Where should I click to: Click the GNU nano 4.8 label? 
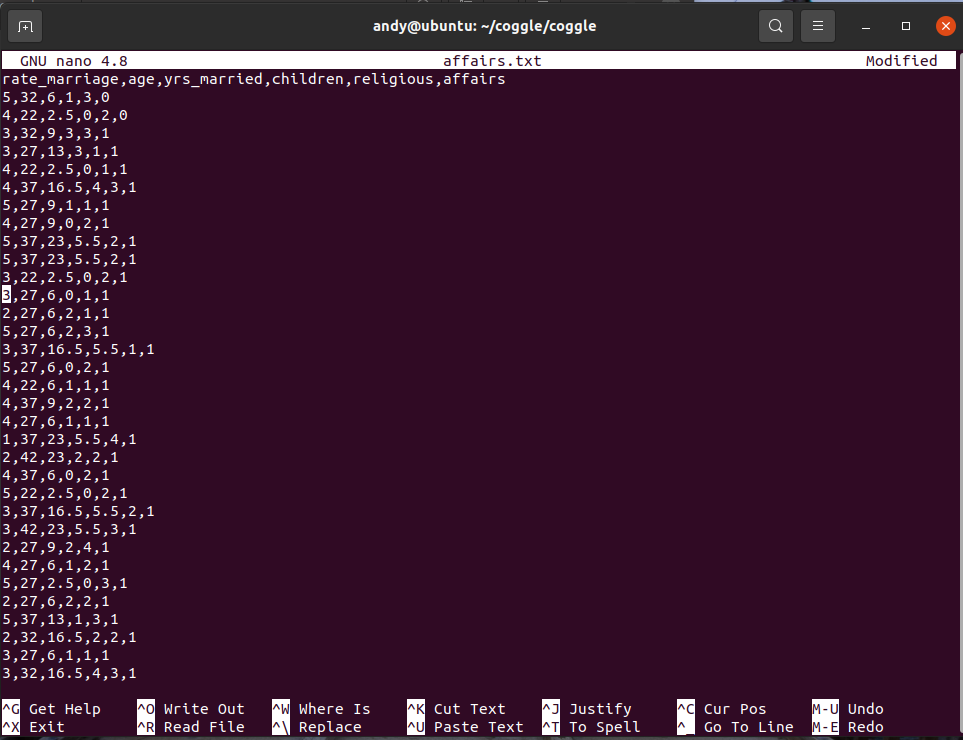click(x=74, y=61)
